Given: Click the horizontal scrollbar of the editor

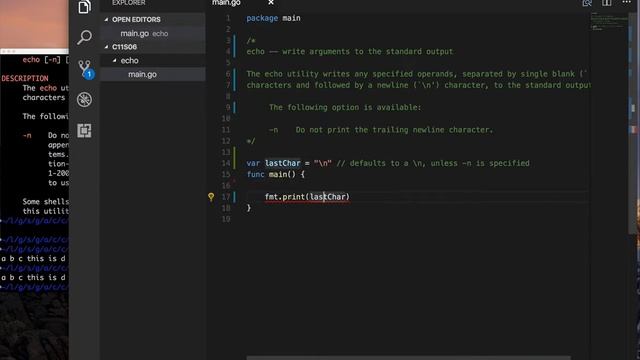Looking at the screenshot, I should (408, 358).
